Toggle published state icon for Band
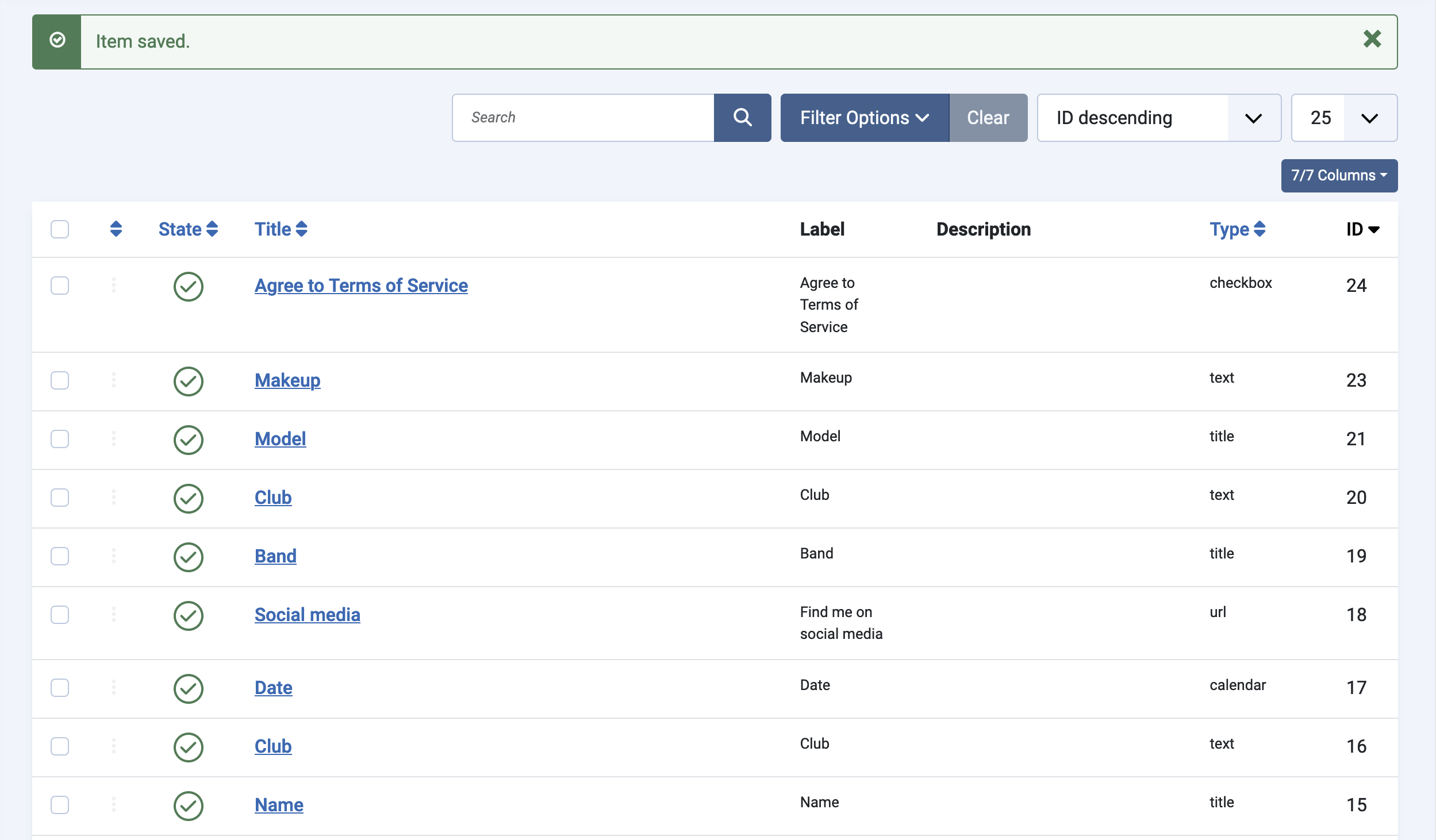The width and height of the screenshot is (1436, 840). point(189,557)
